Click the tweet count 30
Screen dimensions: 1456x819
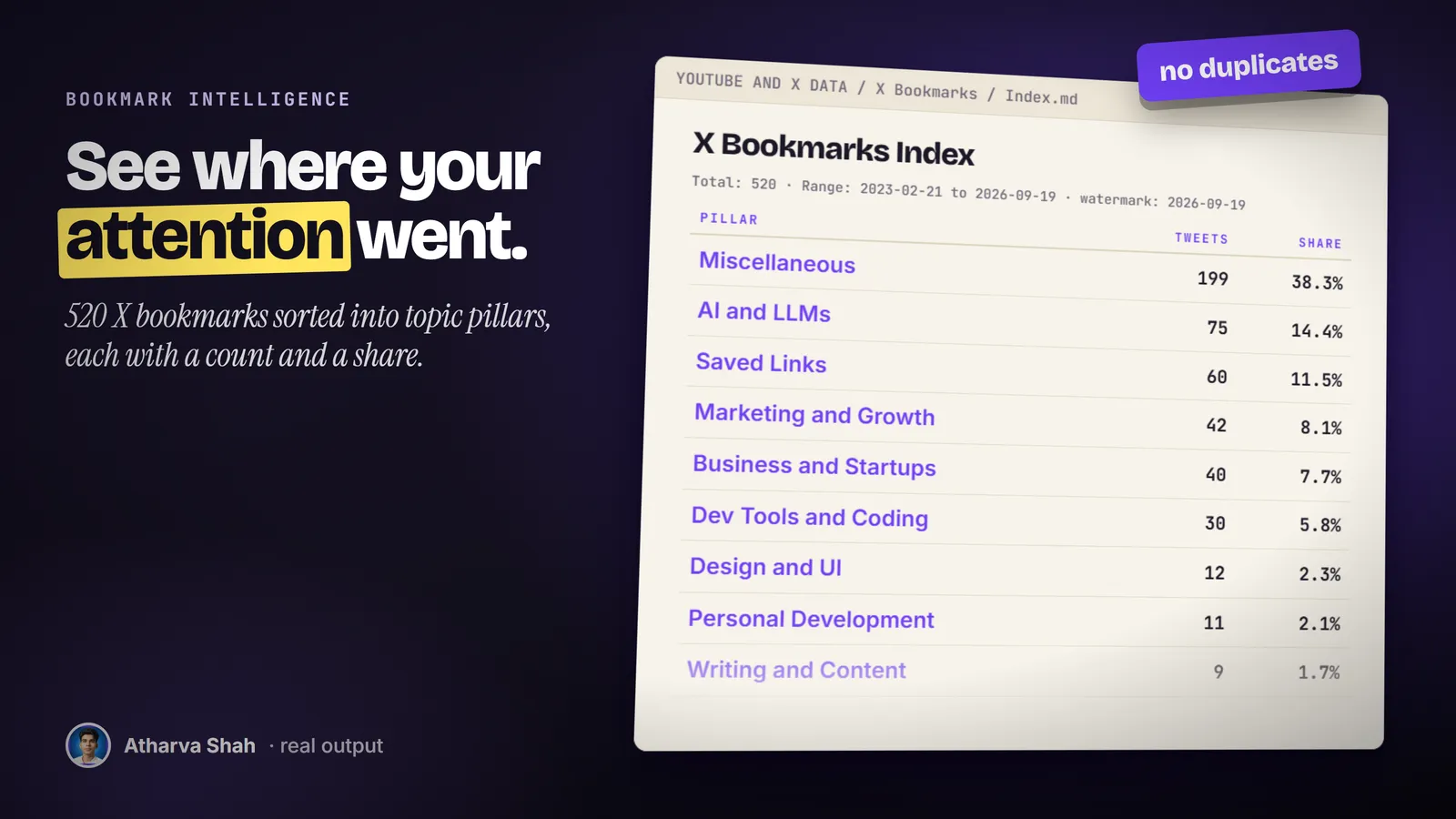coord(1215,523)
